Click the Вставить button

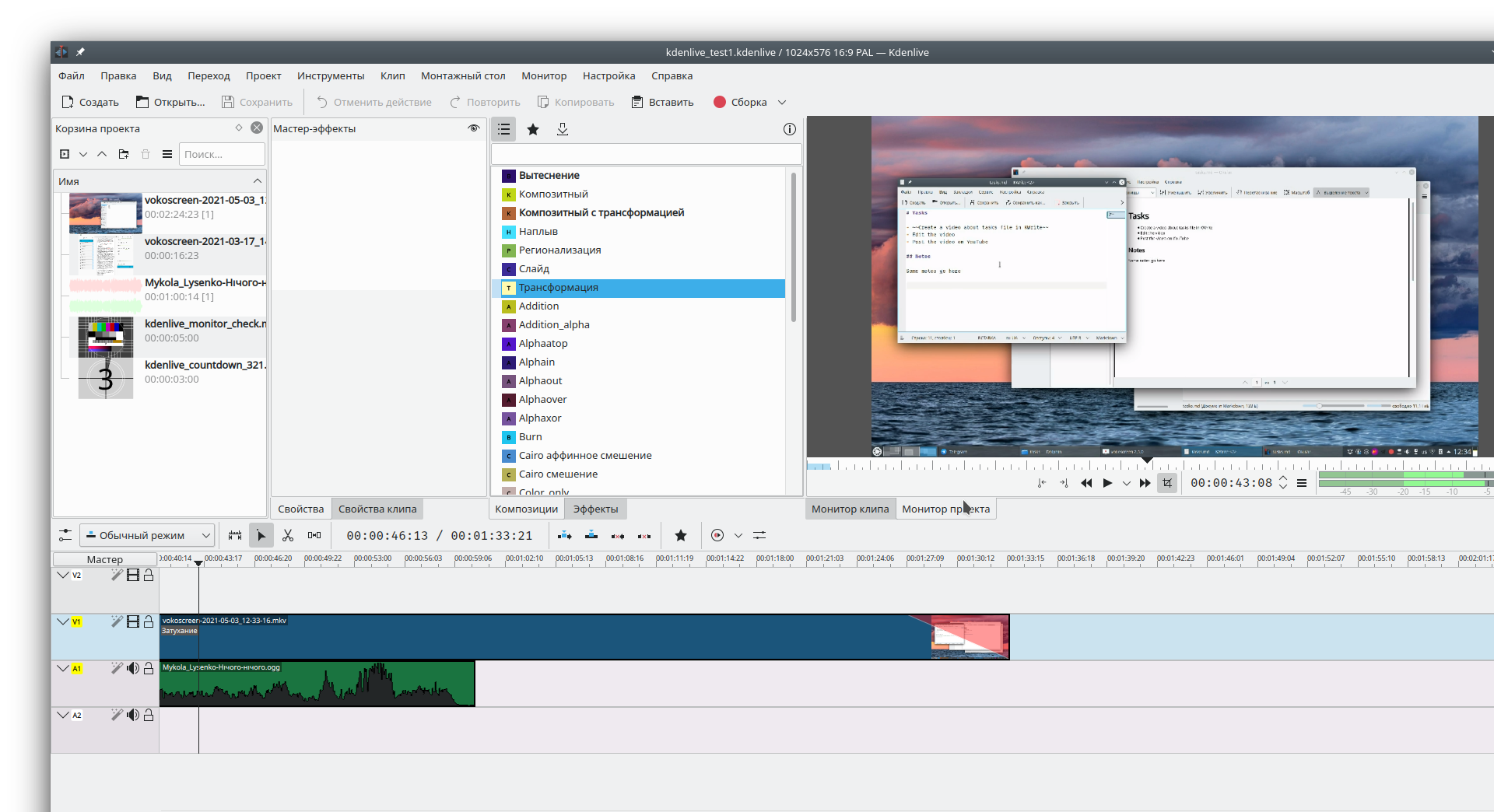point(662,102)
